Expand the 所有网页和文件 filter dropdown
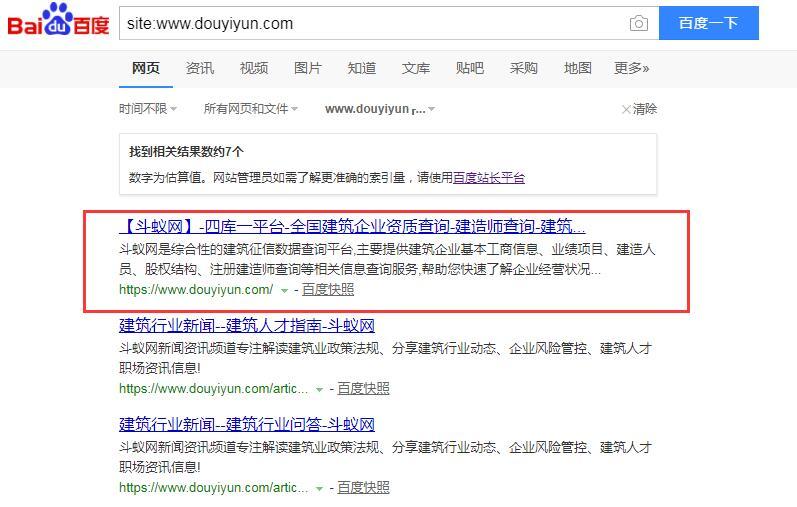 coord(251,109)
